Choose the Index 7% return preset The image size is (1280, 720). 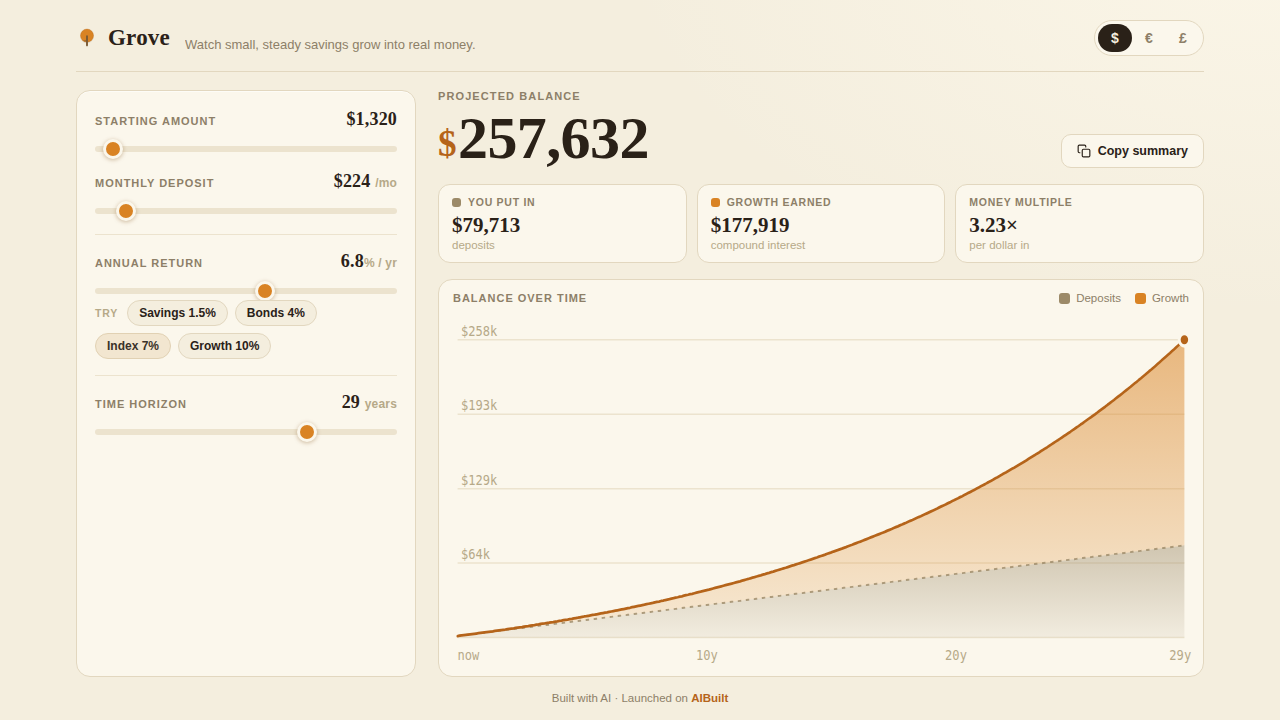[133, 346]
